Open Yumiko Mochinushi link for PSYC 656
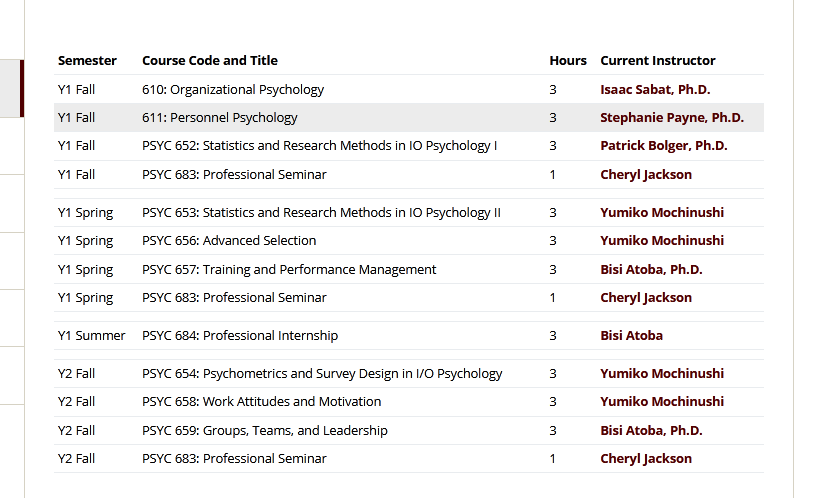Image resolution: width=824 pixels, height=498 pixels. (x=662, y=241)
